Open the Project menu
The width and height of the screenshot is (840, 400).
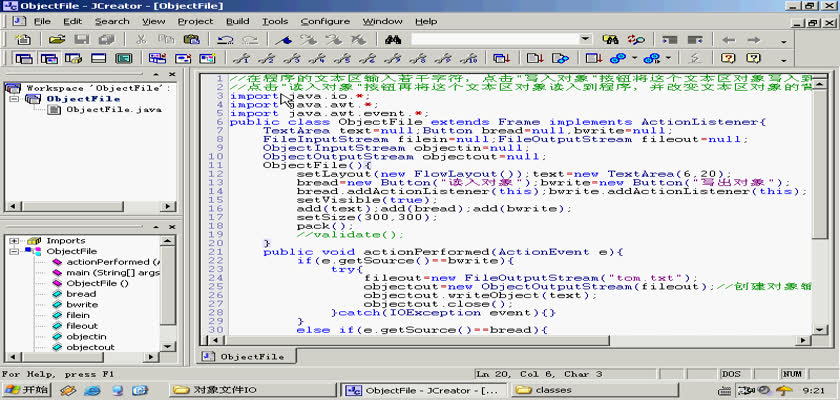tap(196, 21)
